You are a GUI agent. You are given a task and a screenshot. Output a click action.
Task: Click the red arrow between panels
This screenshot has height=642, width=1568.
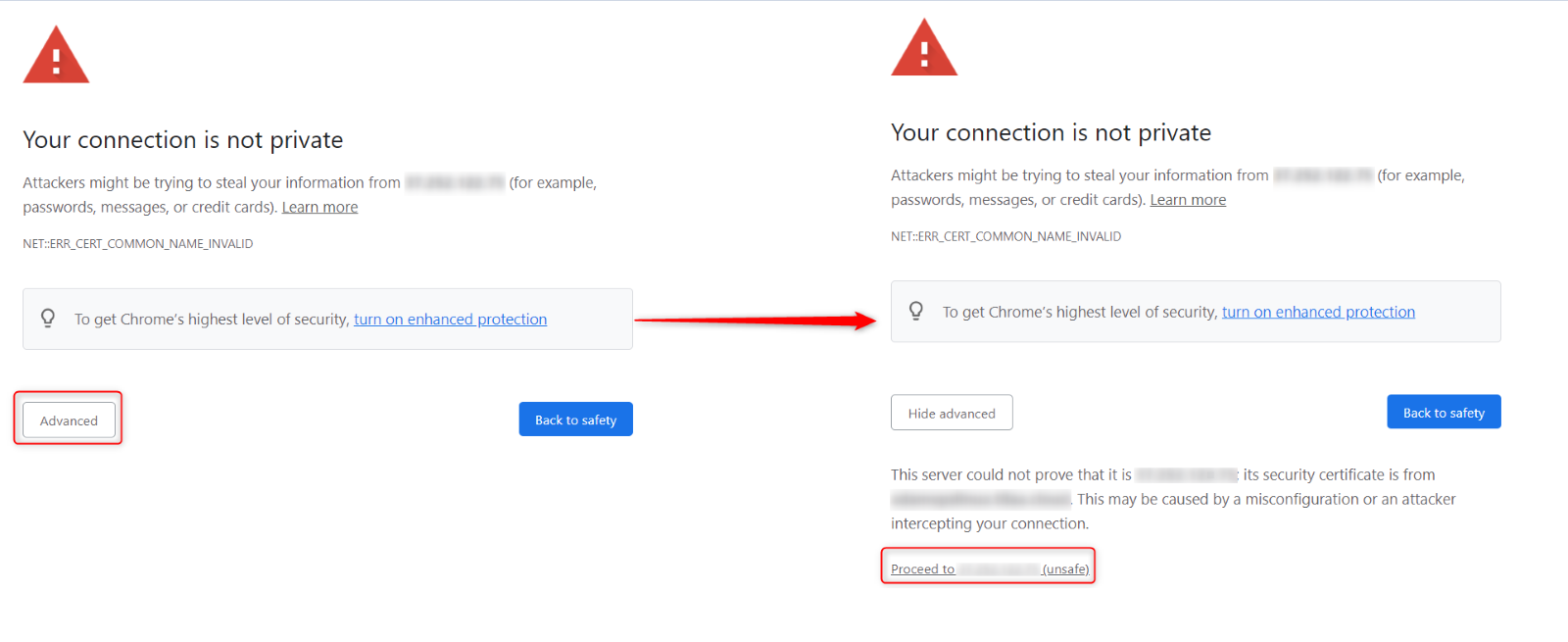(756, 321)
